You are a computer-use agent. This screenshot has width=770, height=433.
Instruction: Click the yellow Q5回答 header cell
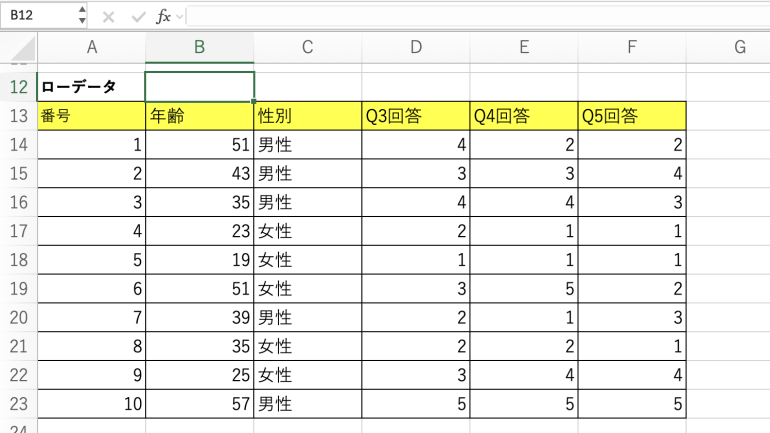coord(632,116)
